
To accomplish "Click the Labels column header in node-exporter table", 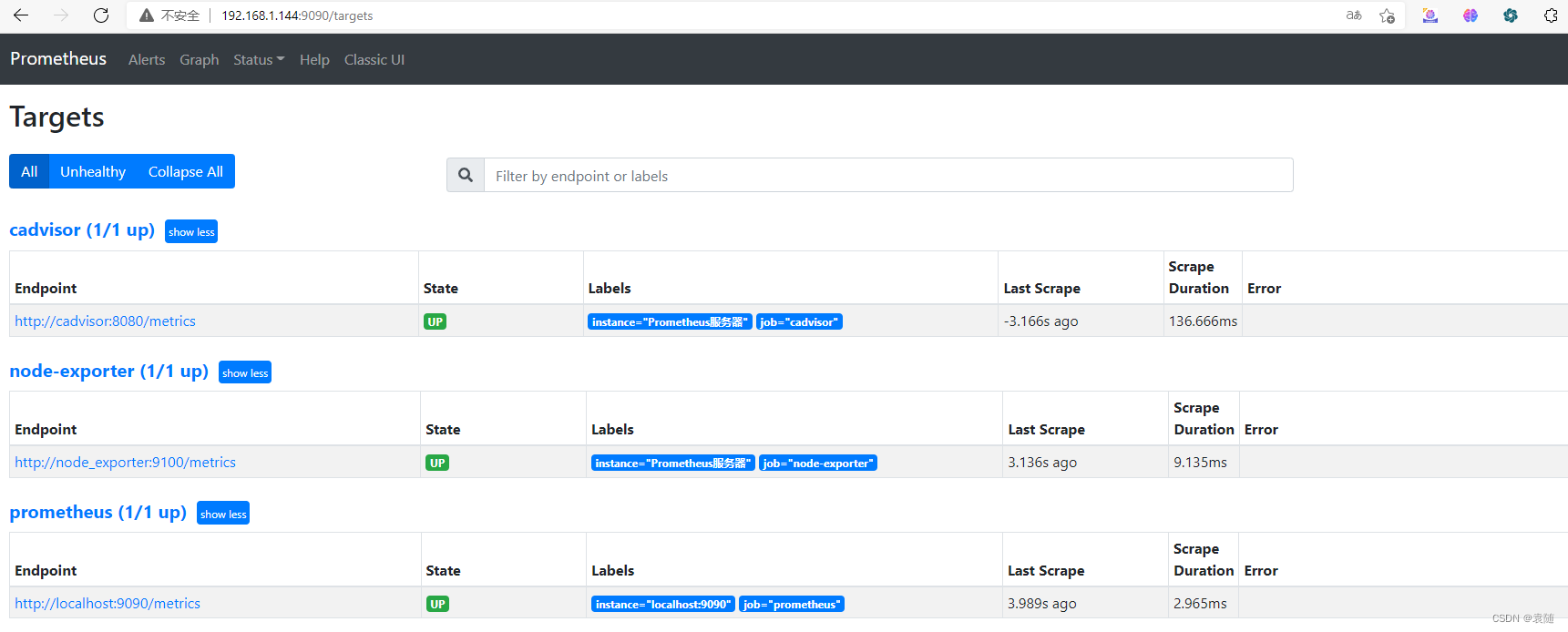I will tap(612, 429).
